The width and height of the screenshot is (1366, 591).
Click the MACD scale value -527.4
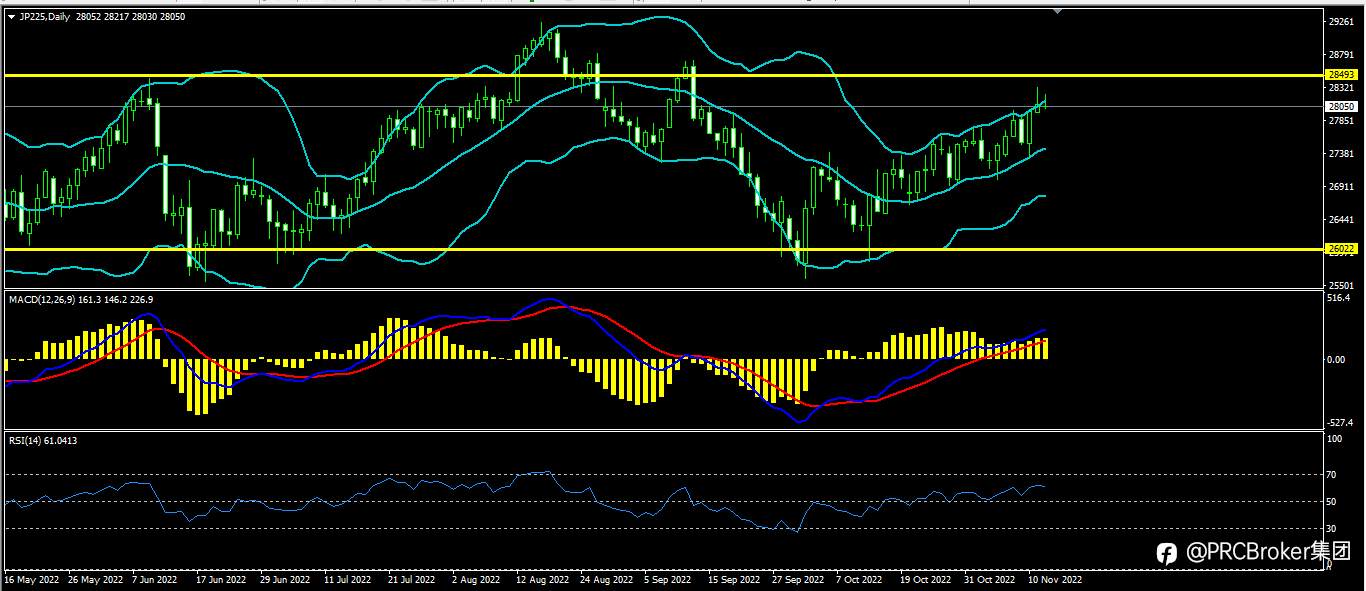(1340, 422)
